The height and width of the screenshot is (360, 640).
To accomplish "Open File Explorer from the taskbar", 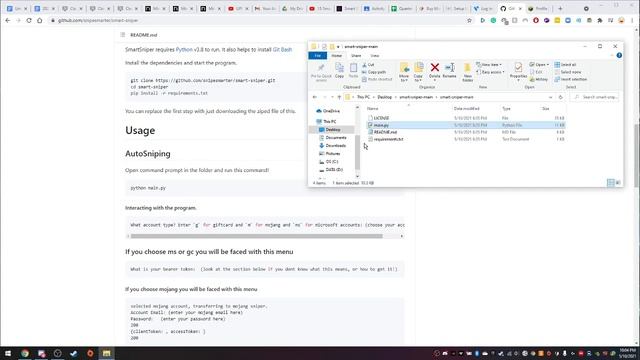I will (x=107, y=353).
